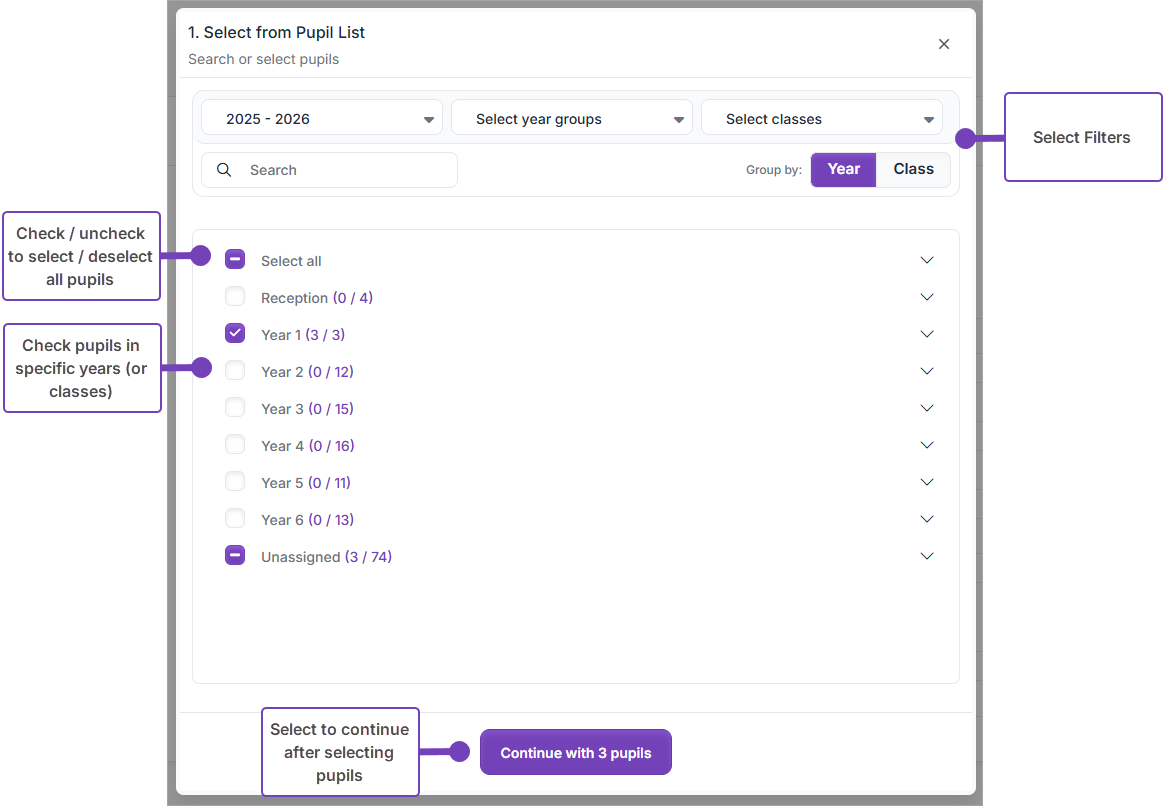Uncheck the Year 1 checkbox
This screenshot has height=806, width=1165.
click(x=235, y=334)
